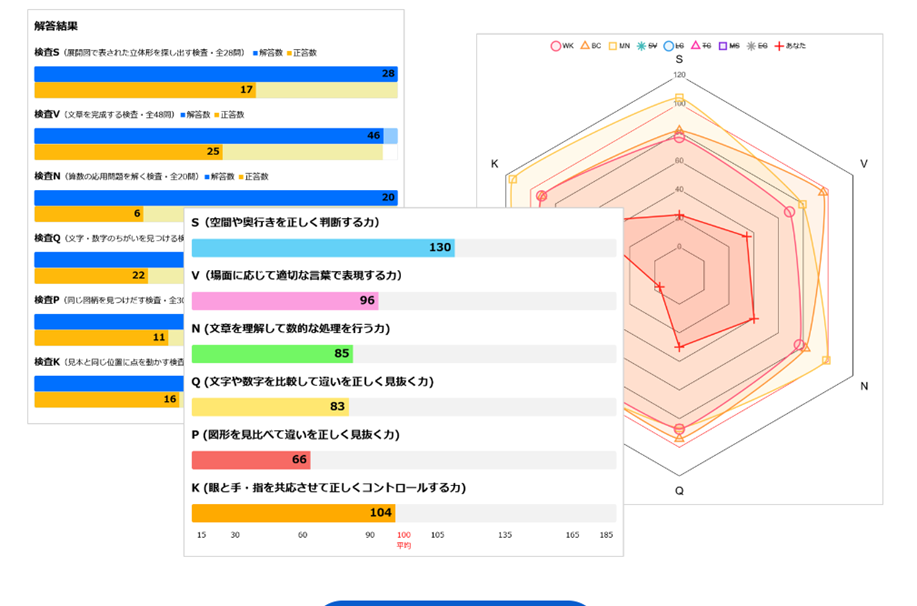Click the green N score bar showing 85

271,354
